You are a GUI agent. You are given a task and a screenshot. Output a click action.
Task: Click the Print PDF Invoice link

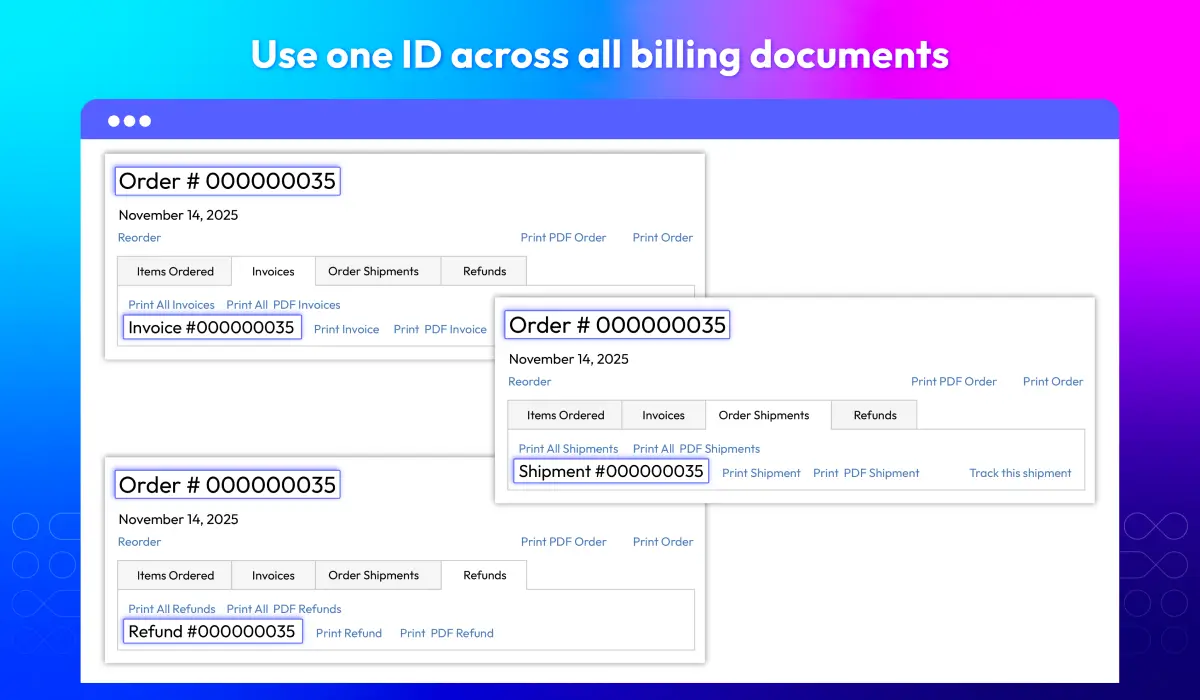[x=439, y=329]
